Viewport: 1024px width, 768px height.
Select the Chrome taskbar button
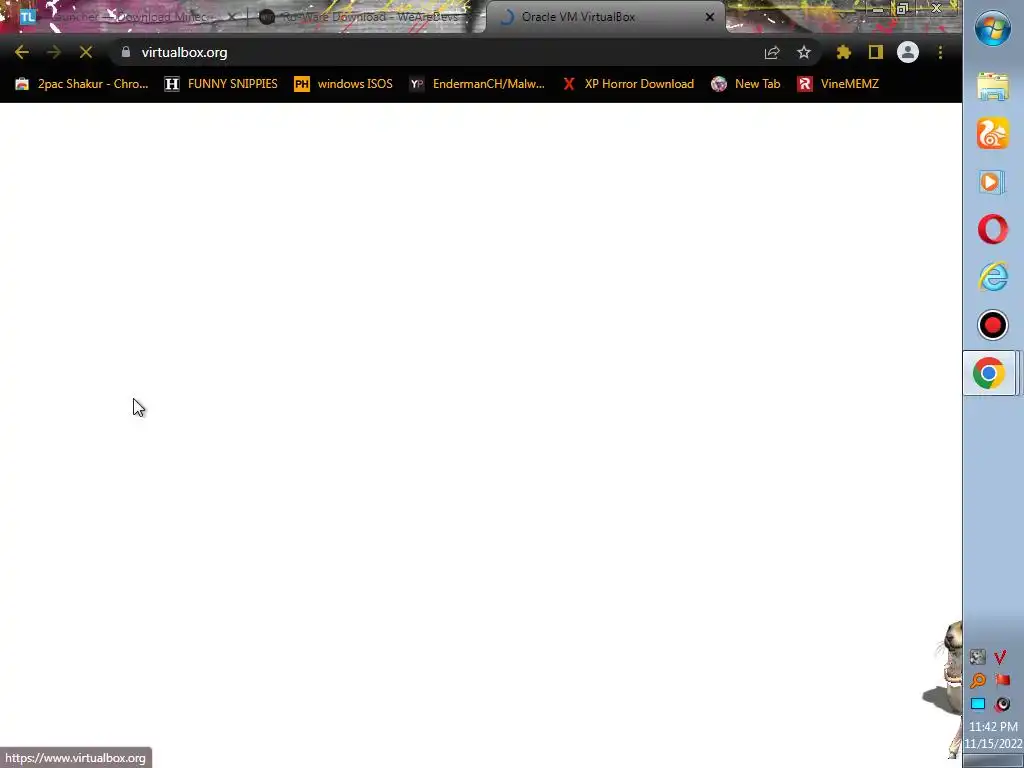pyautogui.click(x=989, y=373)
